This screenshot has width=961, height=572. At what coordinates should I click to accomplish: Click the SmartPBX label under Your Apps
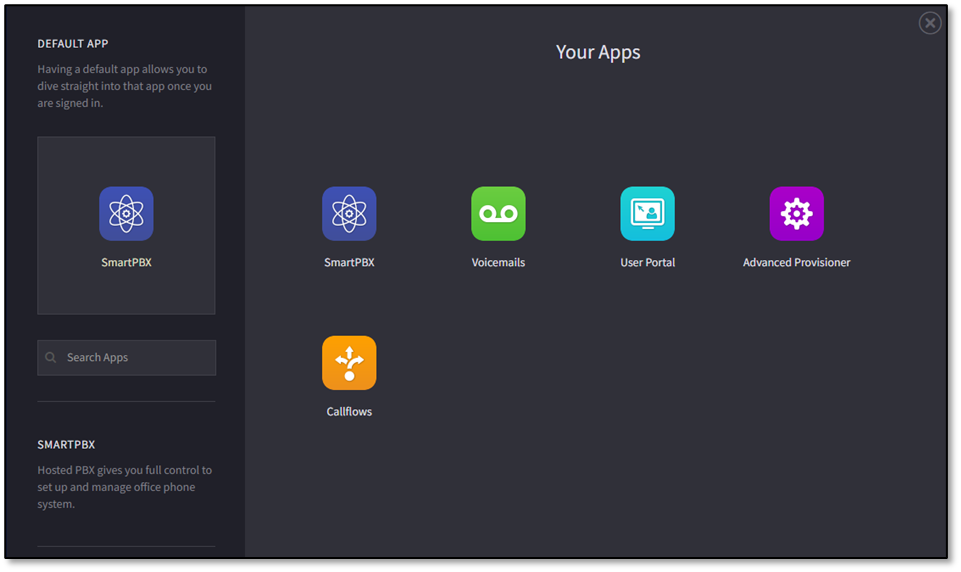coord(349,262)
